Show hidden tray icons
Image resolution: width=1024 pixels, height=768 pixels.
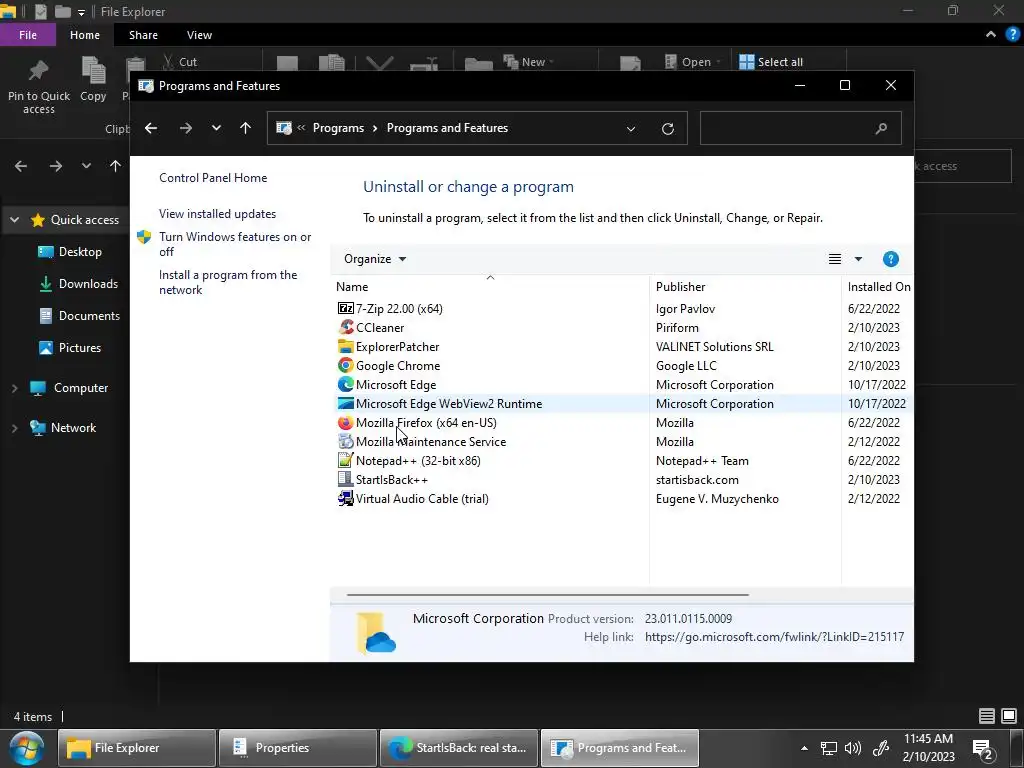tap(804, 748)
